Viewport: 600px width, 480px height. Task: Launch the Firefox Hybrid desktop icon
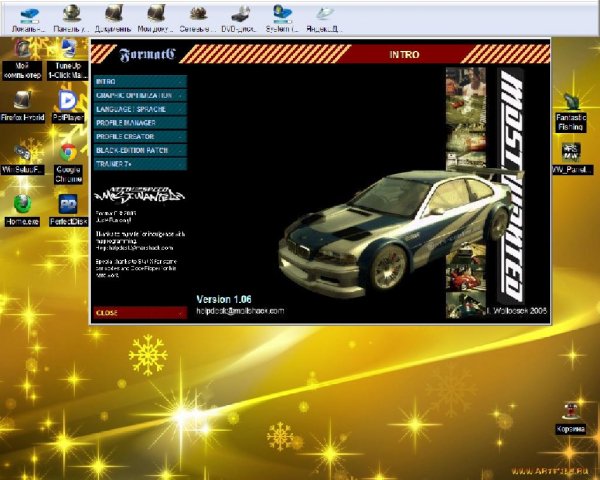[22, 103]
